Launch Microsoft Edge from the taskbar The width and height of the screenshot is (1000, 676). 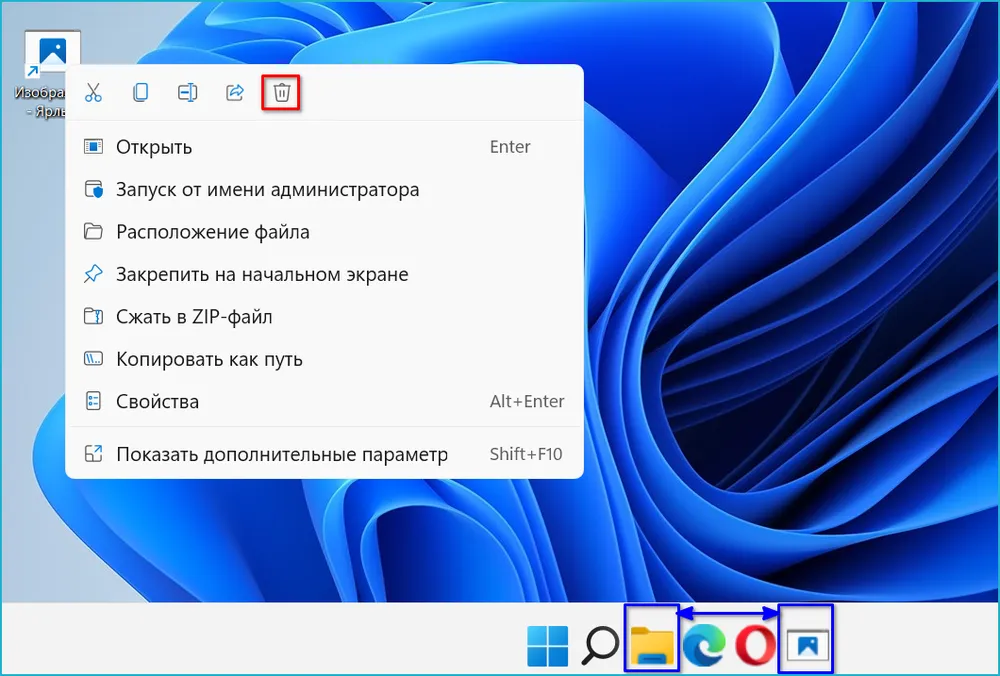click(x=704, y=647)
